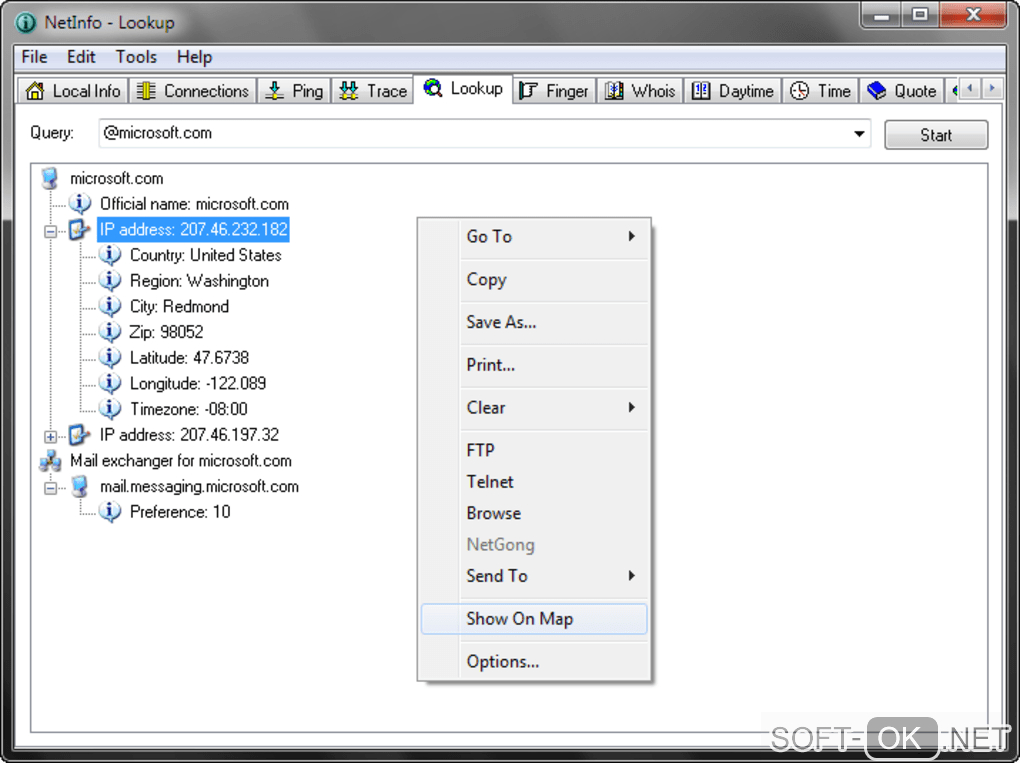This screenshot has width=1020, height=763.
Task: Click the icon beside IP address 207.46.232.182
Action: point(79,230)
